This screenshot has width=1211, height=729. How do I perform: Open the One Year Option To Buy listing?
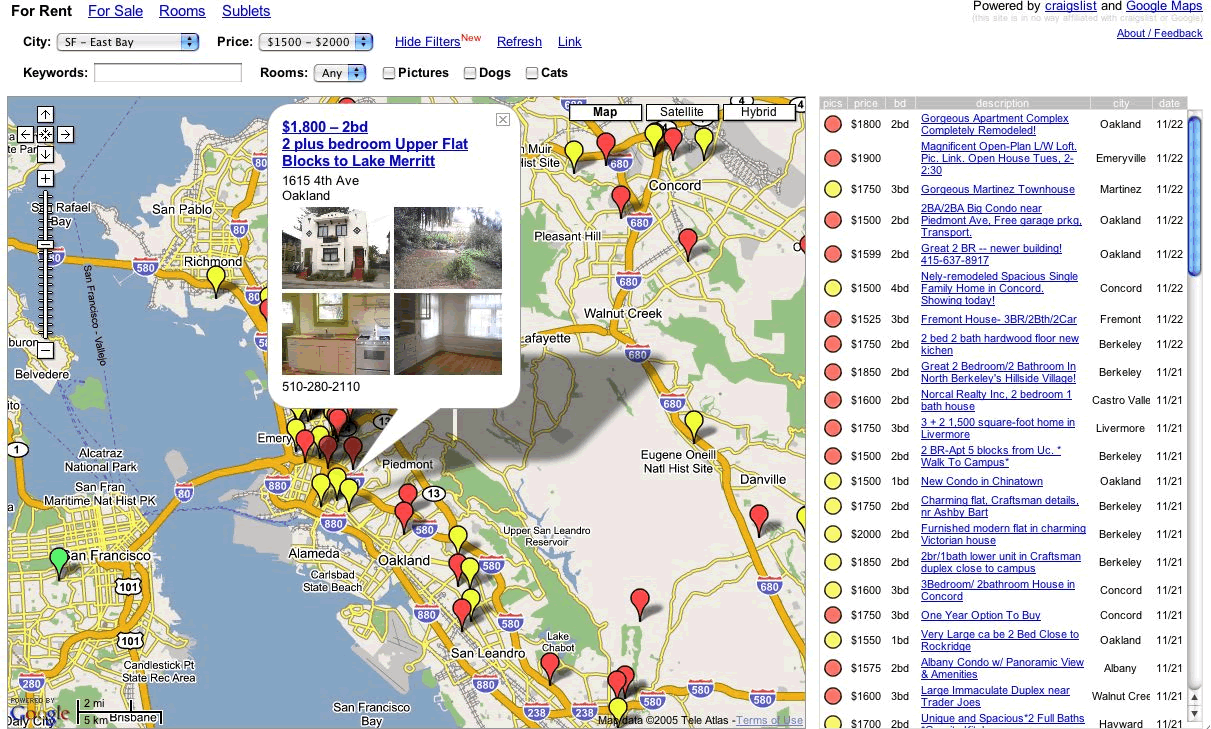pyautogui.click(x=981, y=615)
